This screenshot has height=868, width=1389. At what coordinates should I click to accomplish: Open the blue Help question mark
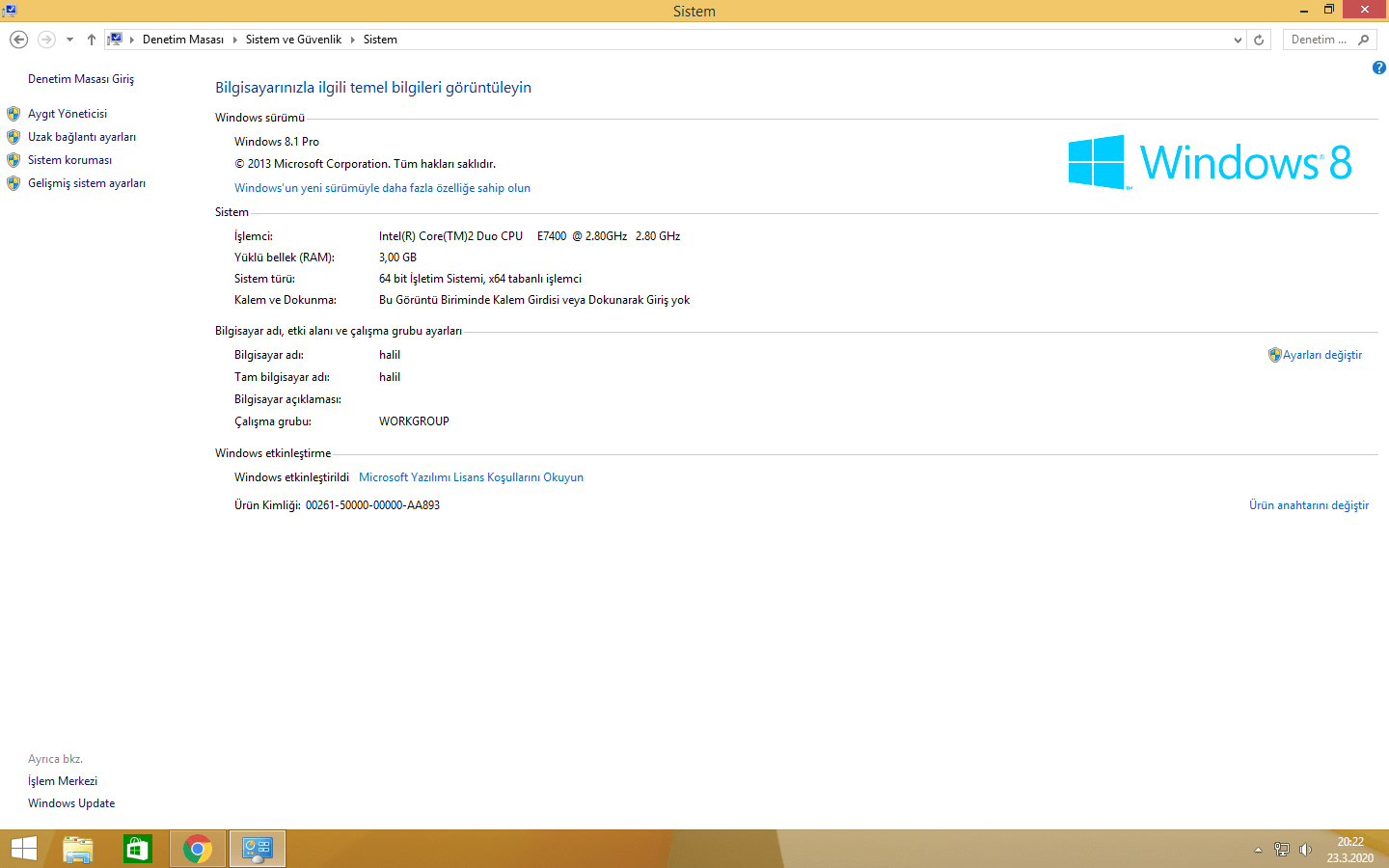[x=1379, y=68]
